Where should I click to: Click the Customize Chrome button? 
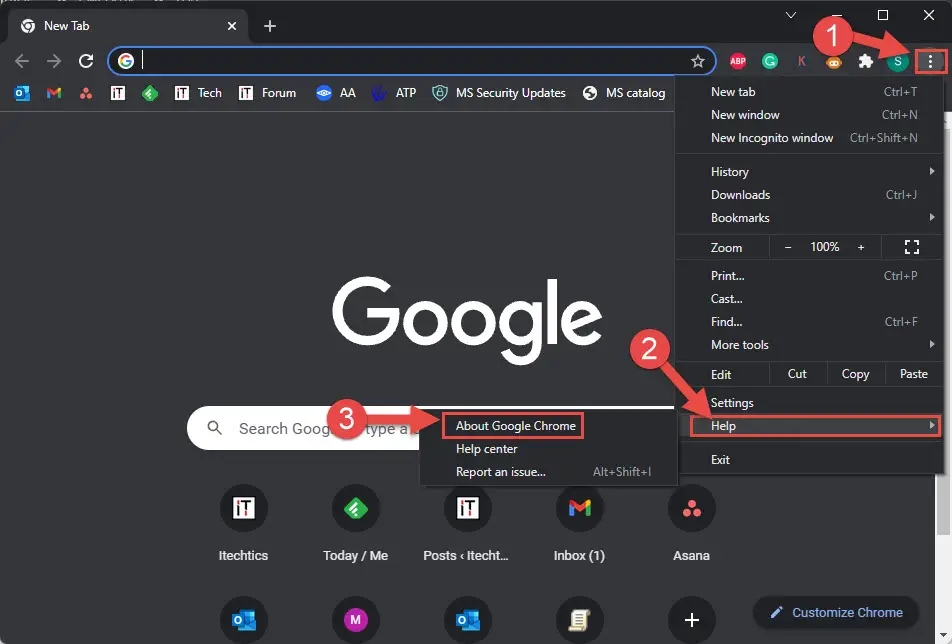[836, 612]
